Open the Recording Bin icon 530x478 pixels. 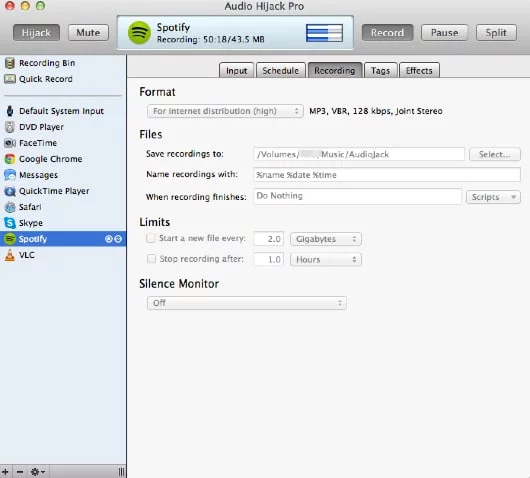click(x=10, y=63)
